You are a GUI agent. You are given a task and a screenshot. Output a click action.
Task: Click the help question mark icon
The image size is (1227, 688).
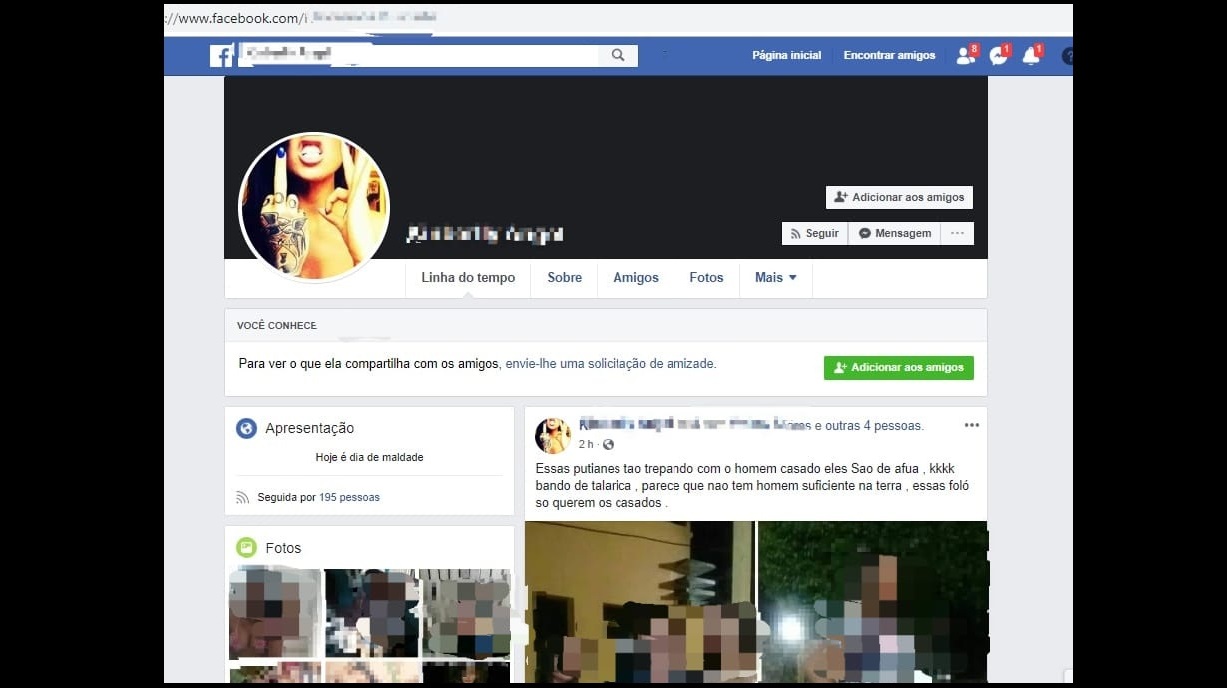[1067, 56]
